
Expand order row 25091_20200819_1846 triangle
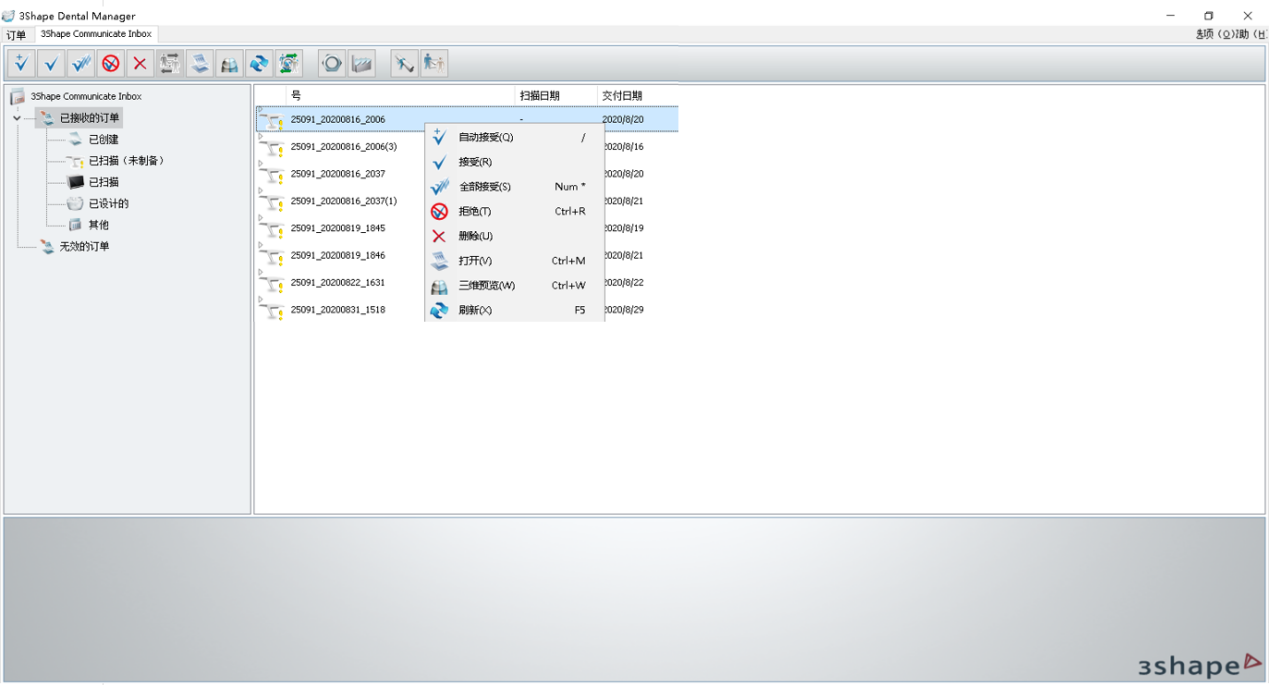pos(260,244)
